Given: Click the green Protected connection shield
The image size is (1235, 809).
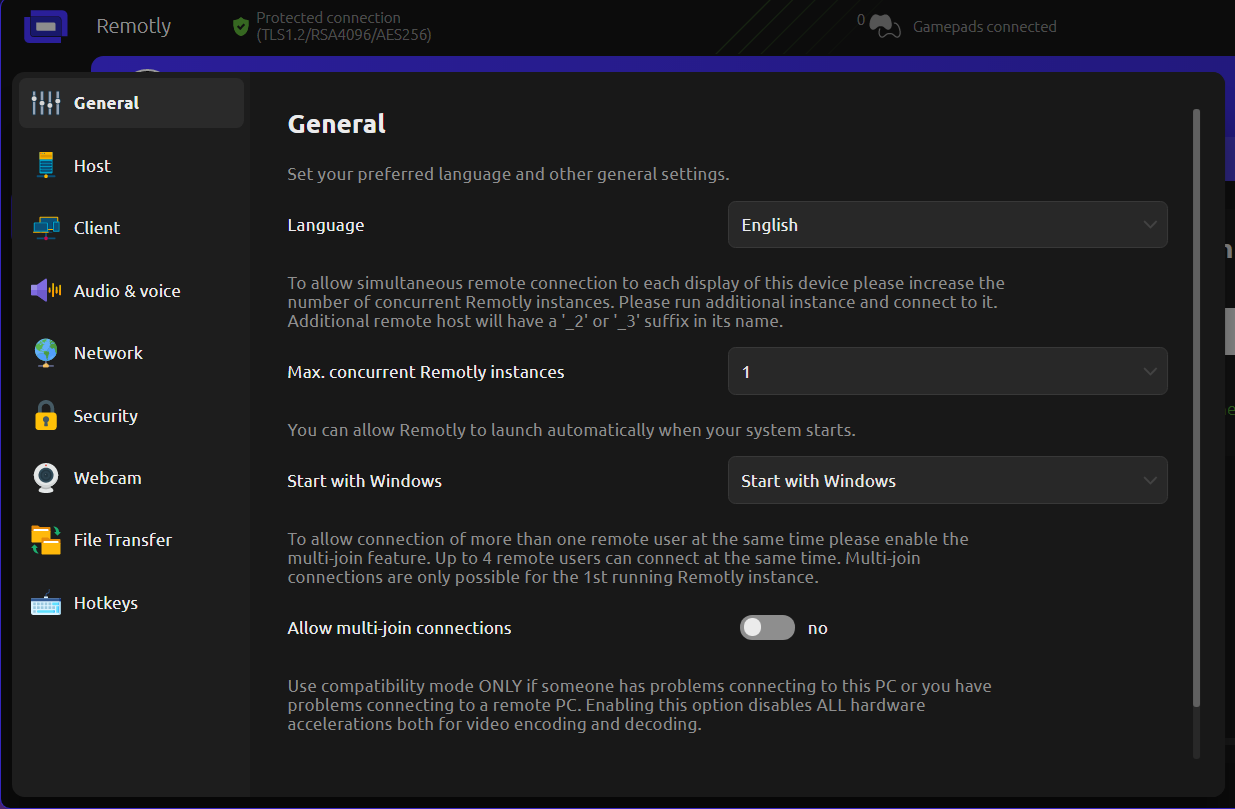Looking at the screenshot, I should click(x=240, y=26).
